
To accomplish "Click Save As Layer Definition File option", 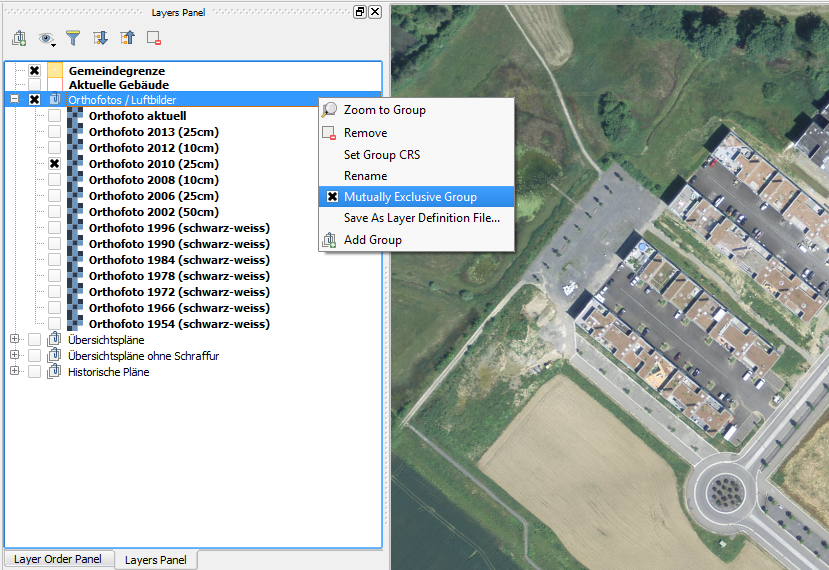I will coord(421,218).
